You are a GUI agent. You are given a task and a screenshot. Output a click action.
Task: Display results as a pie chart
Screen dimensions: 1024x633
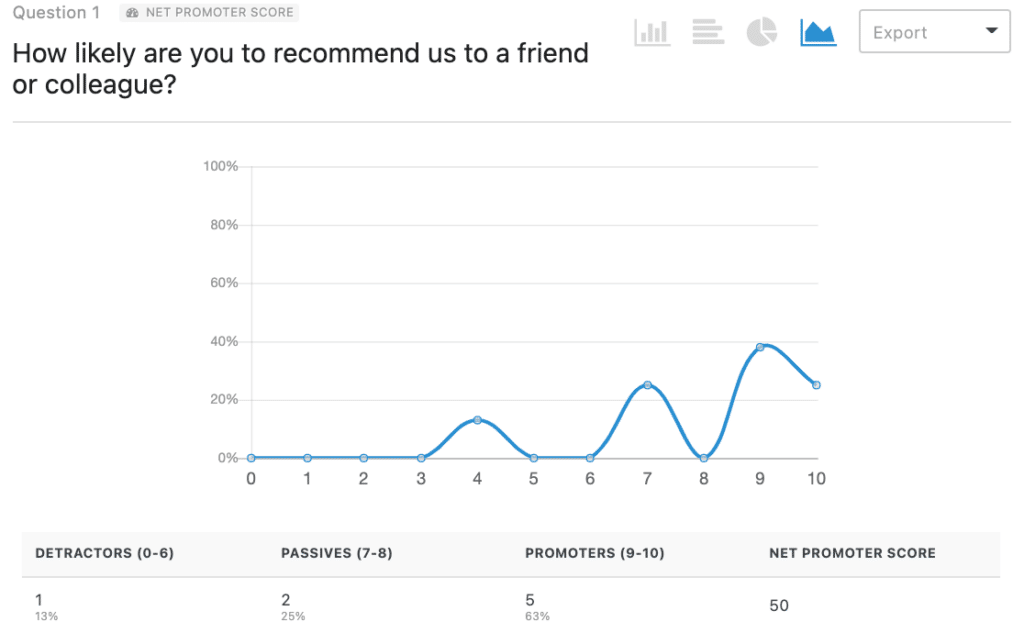pyautogui.click(x=762, y=31)
